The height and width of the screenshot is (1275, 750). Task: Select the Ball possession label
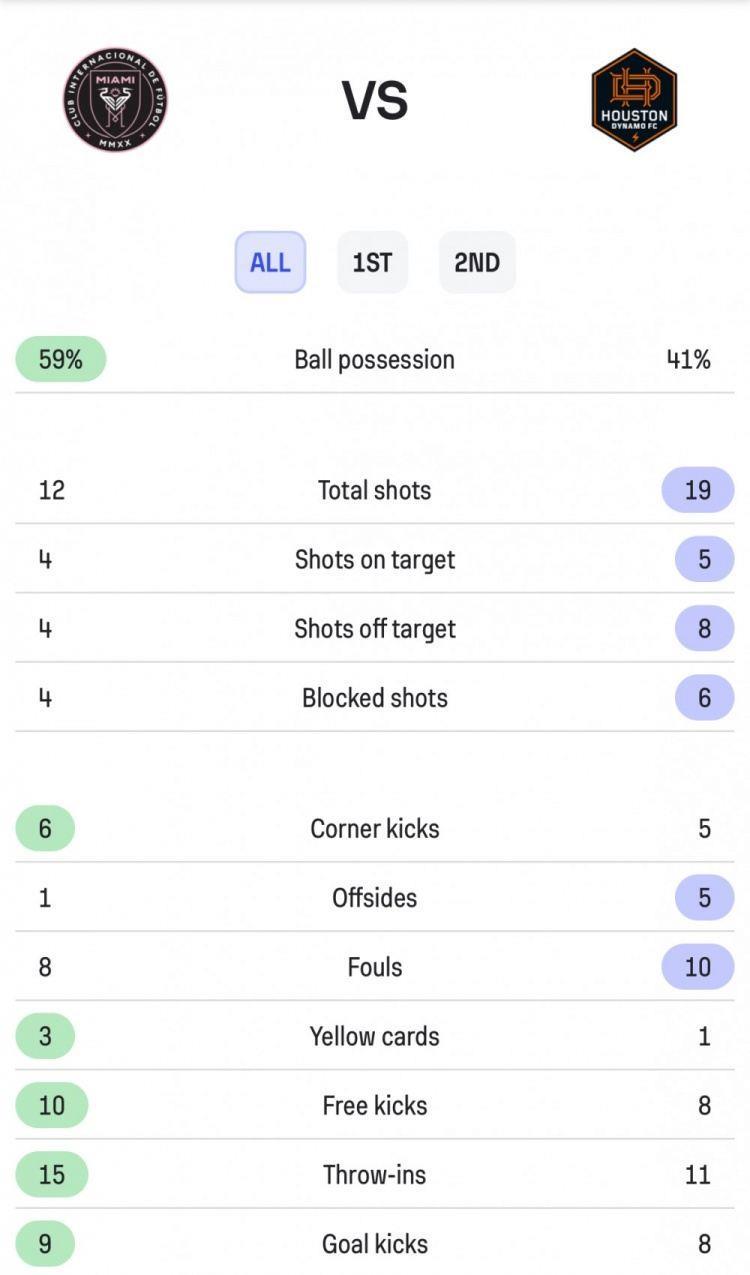374,360
